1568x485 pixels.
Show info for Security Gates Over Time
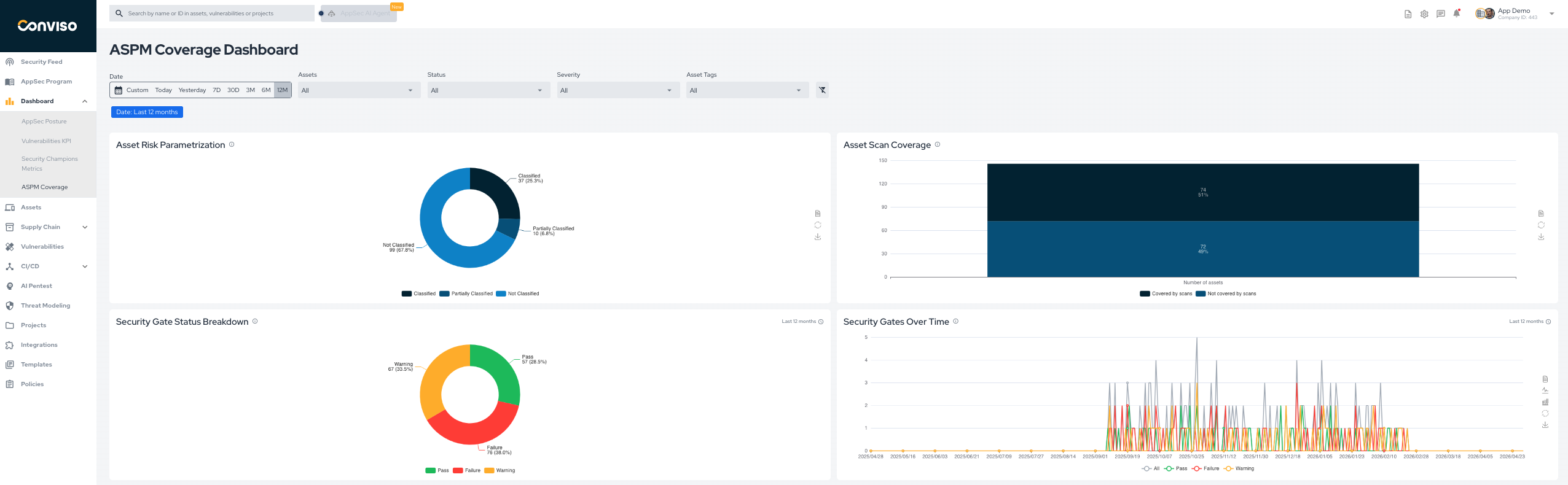pyautogui.click(x=955, y=321)
